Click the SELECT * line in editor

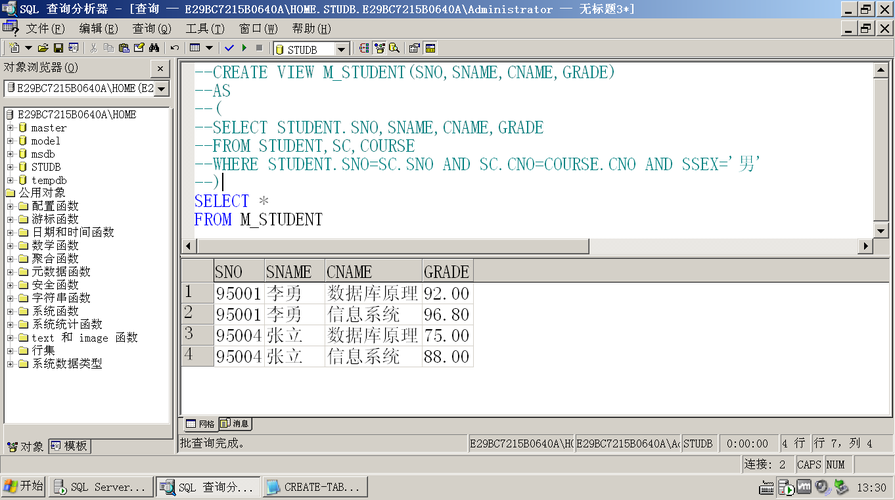(231, 201)
